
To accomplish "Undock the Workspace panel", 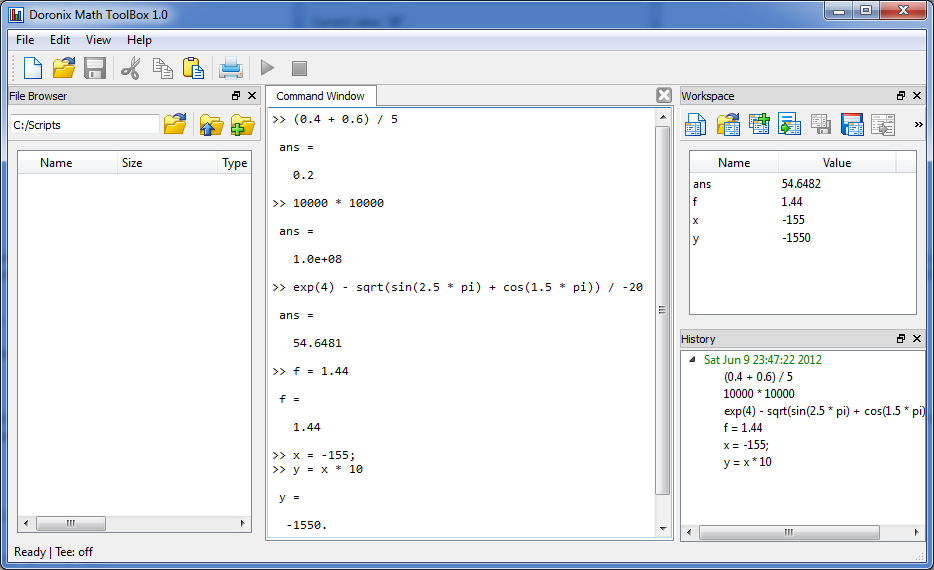I will tap(901, 96).
